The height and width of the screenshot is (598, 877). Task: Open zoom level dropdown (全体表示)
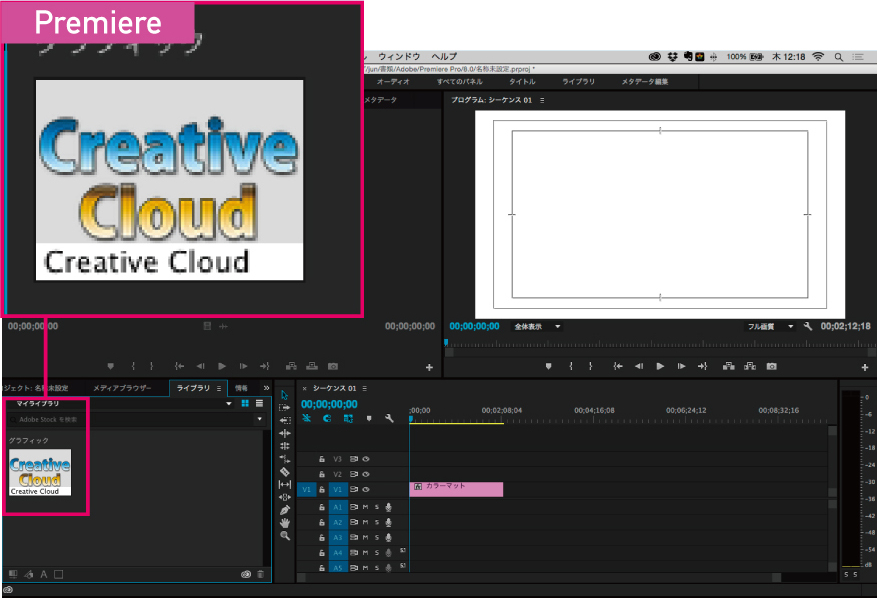point(537,327)
